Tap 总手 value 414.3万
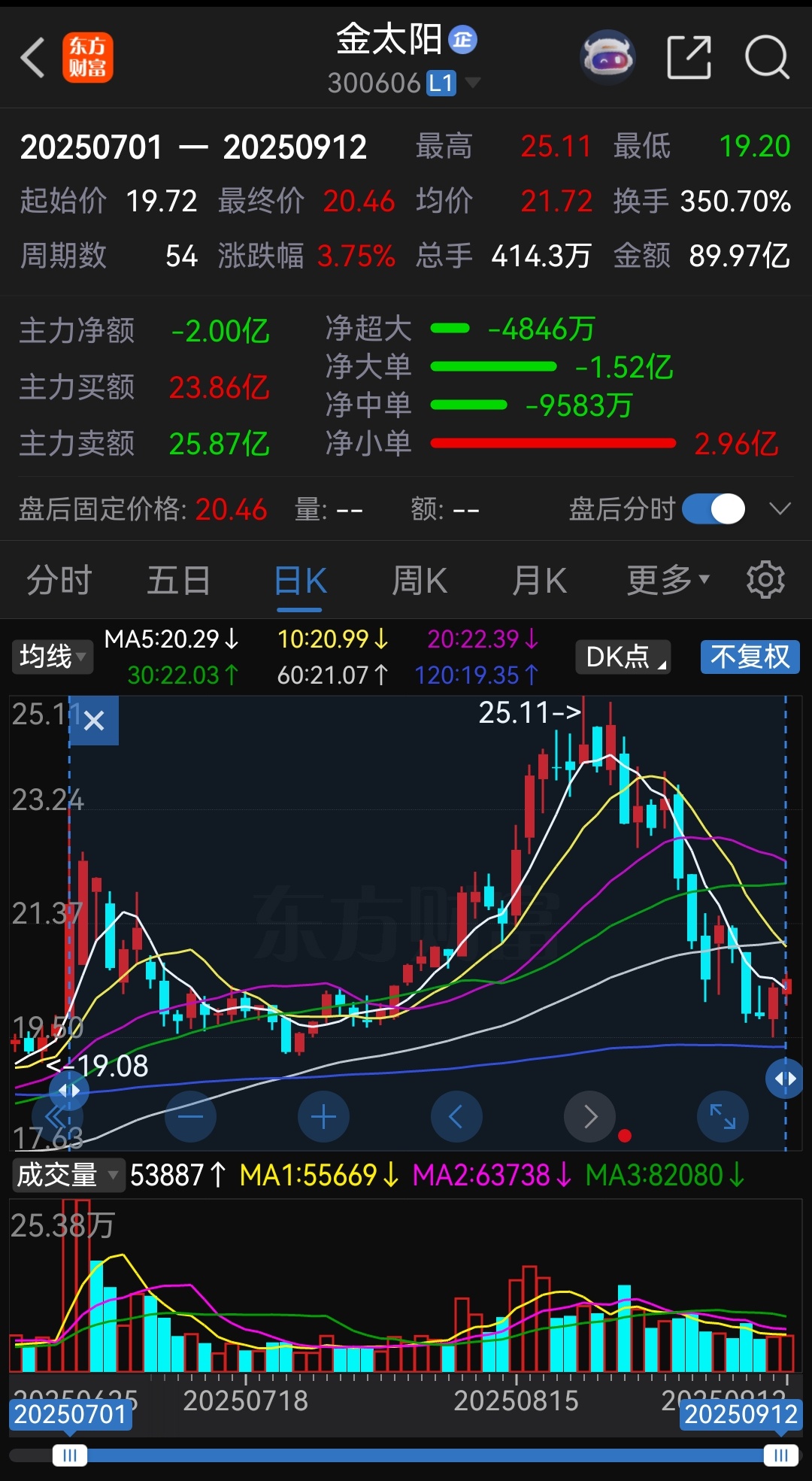 541,256
